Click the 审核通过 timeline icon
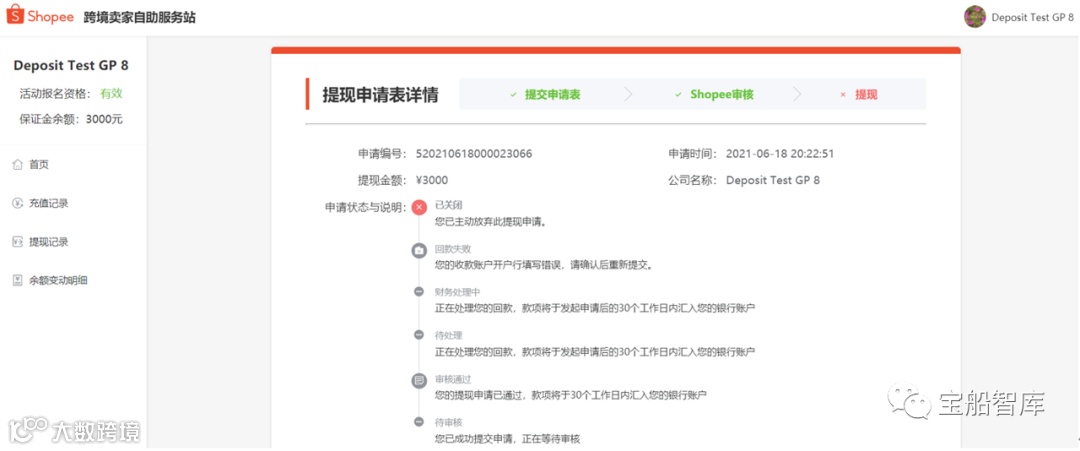Image resolution: width=1080 pixels, height=451 pixels. (419, 380)
